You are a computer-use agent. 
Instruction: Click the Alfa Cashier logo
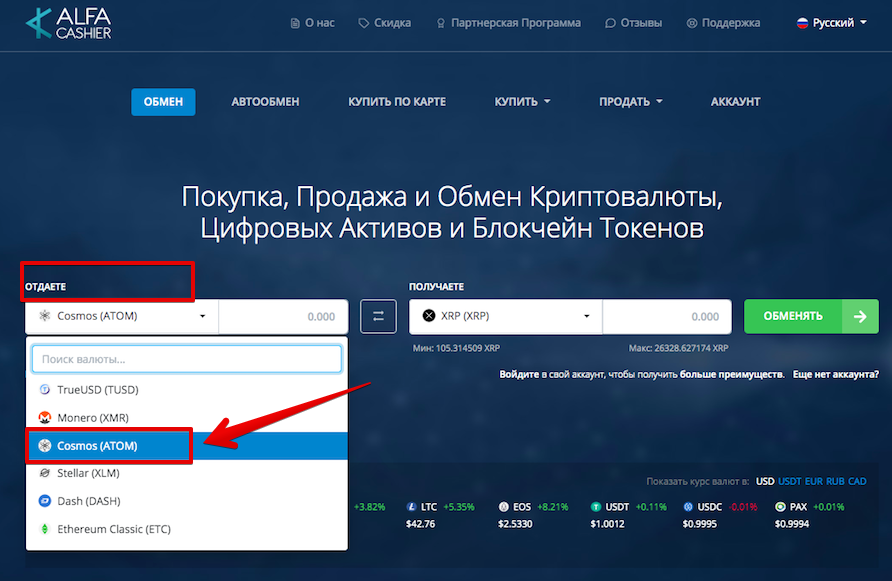(68, 23)
